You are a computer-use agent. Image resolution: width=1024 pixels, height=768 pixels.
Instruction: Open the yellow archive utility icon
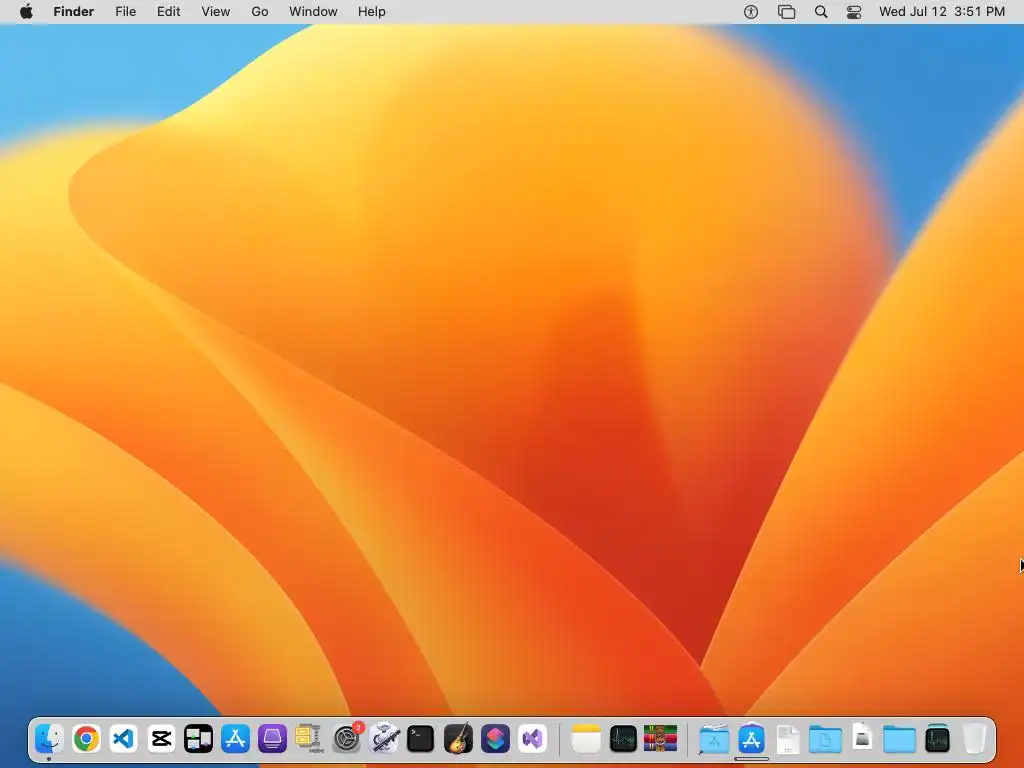(x=309, y=739)
